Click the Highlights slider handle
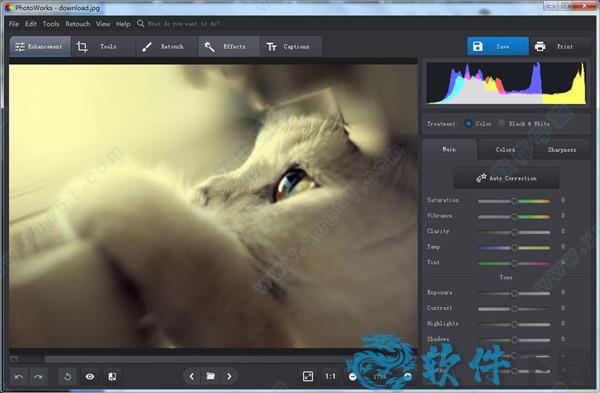600x393 pixels. [x=515, y=324]
